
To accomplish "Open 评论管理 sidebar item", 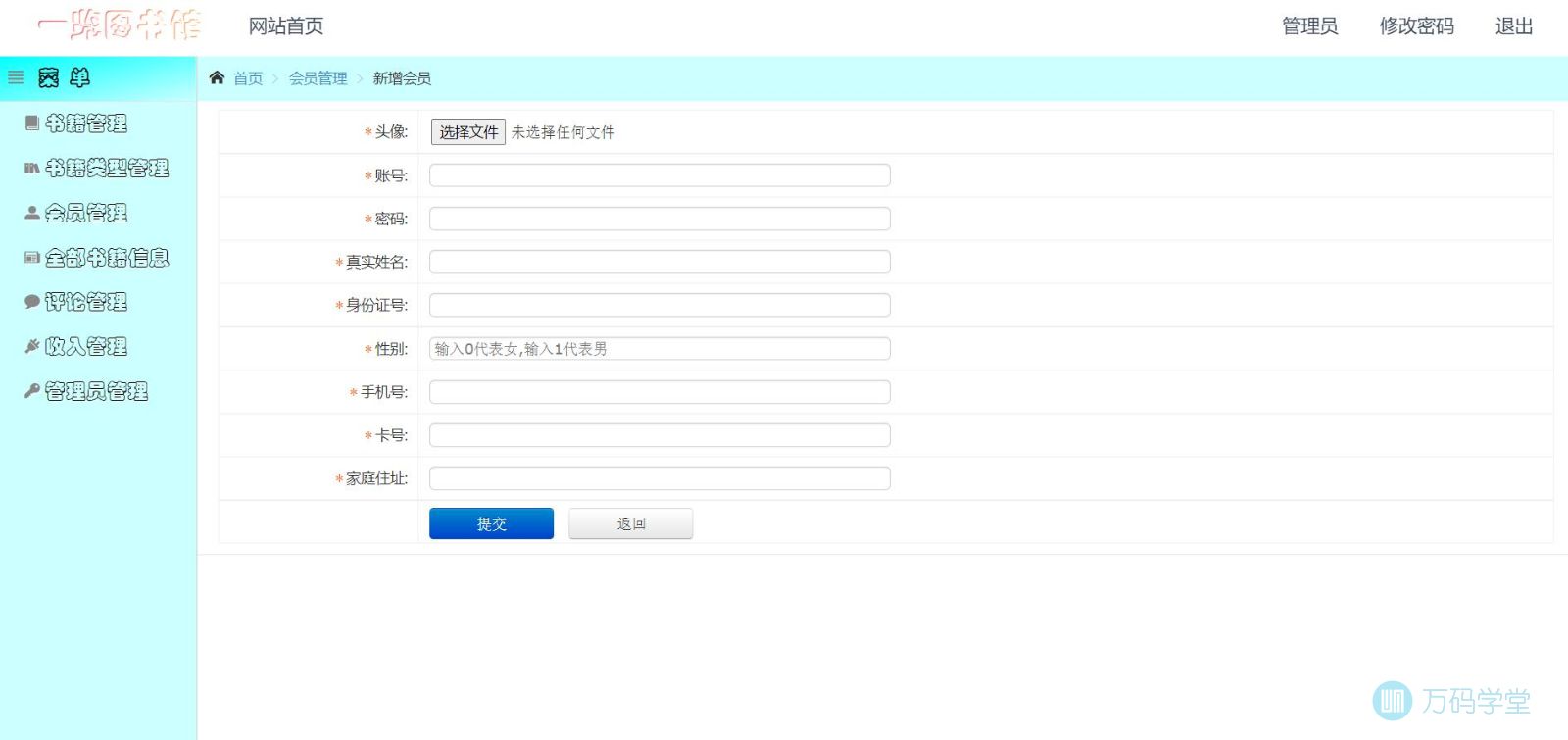I will [86, 302].
